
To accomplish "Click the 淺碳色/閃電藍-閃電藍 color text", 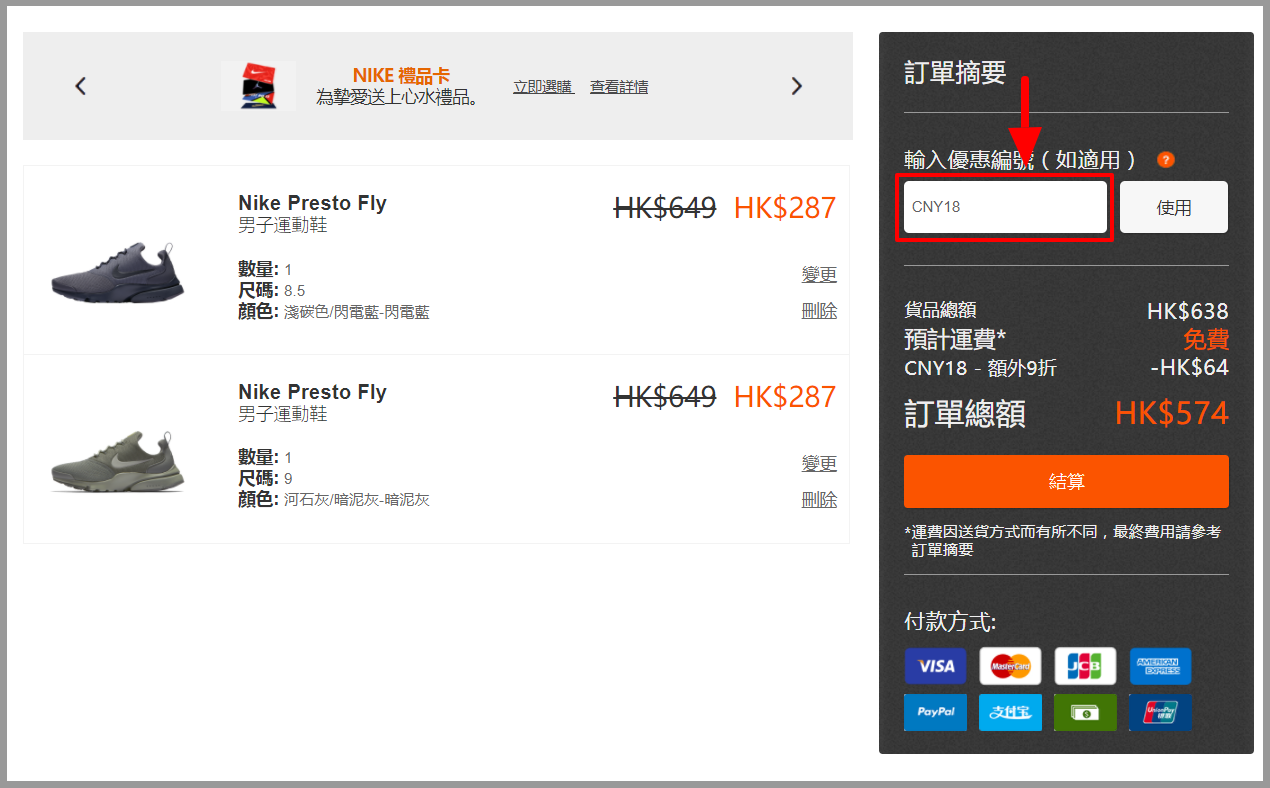I will click(357, 312).
